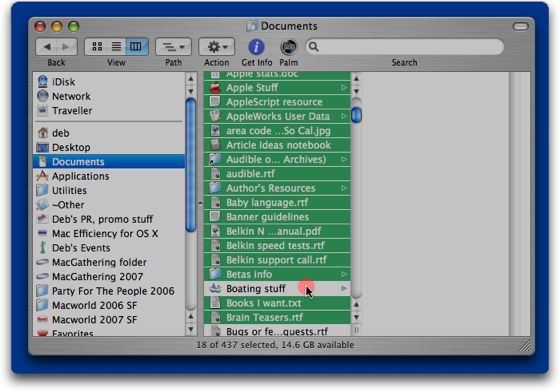Image resolution: width=560 pixels, height=392 pixels.
Task: Select MacGathering folder in sidebar
Action: tap(109, 262)
